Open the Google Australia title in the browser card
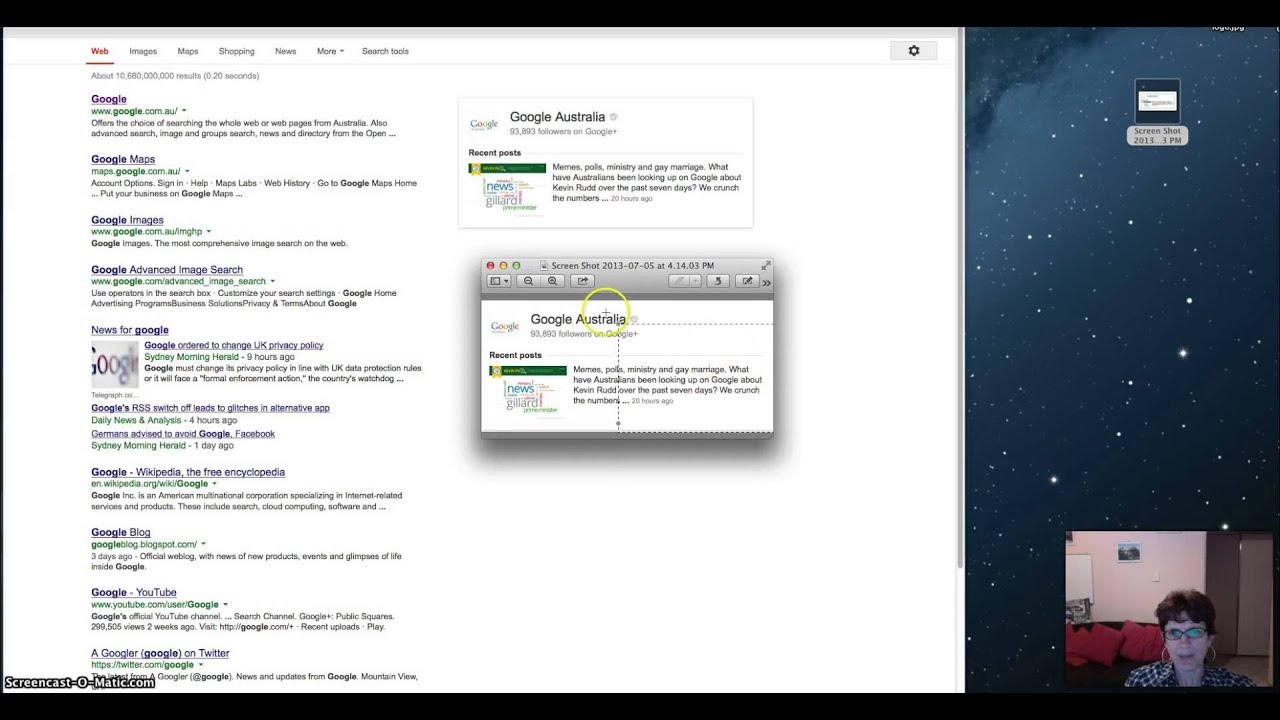The height and width of the screenshot is (720, 1280). 557,117
